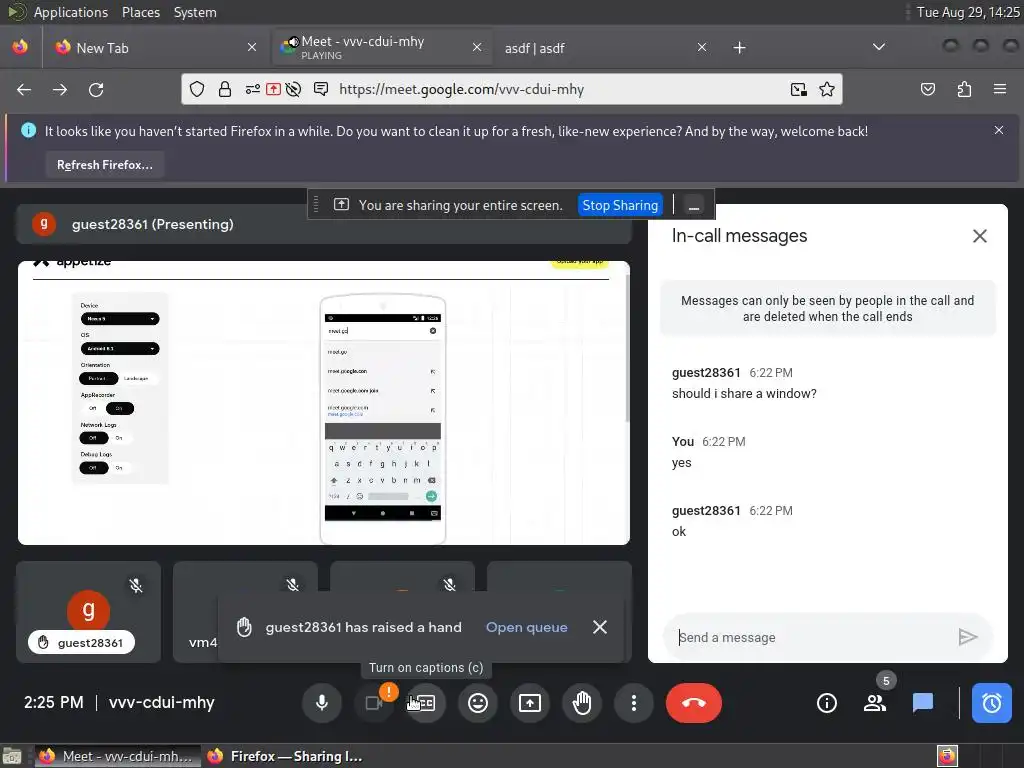
Task: Select the Meet window taskbar item
Action: [118, 756]
